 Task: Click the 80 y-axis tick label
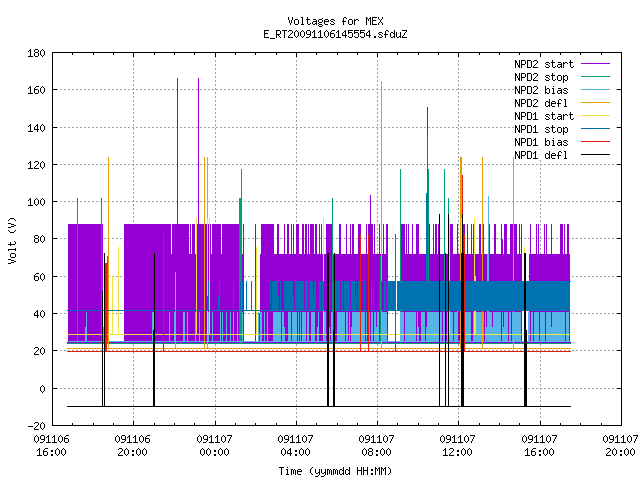[x=39, y=239]
